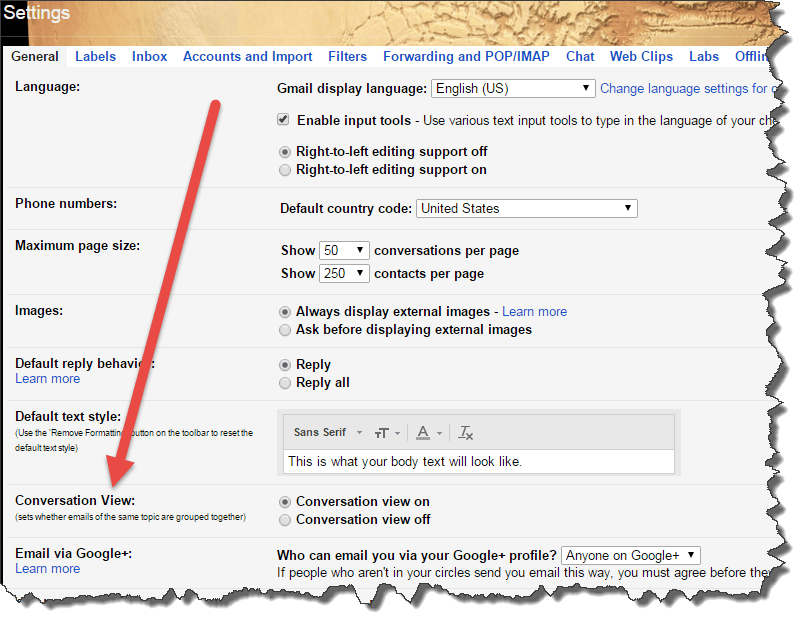Image resolution: width=809 pixels, height=628 pixels.
Task: Open the Filters settings tab
Action: click(x=347, y=57)
